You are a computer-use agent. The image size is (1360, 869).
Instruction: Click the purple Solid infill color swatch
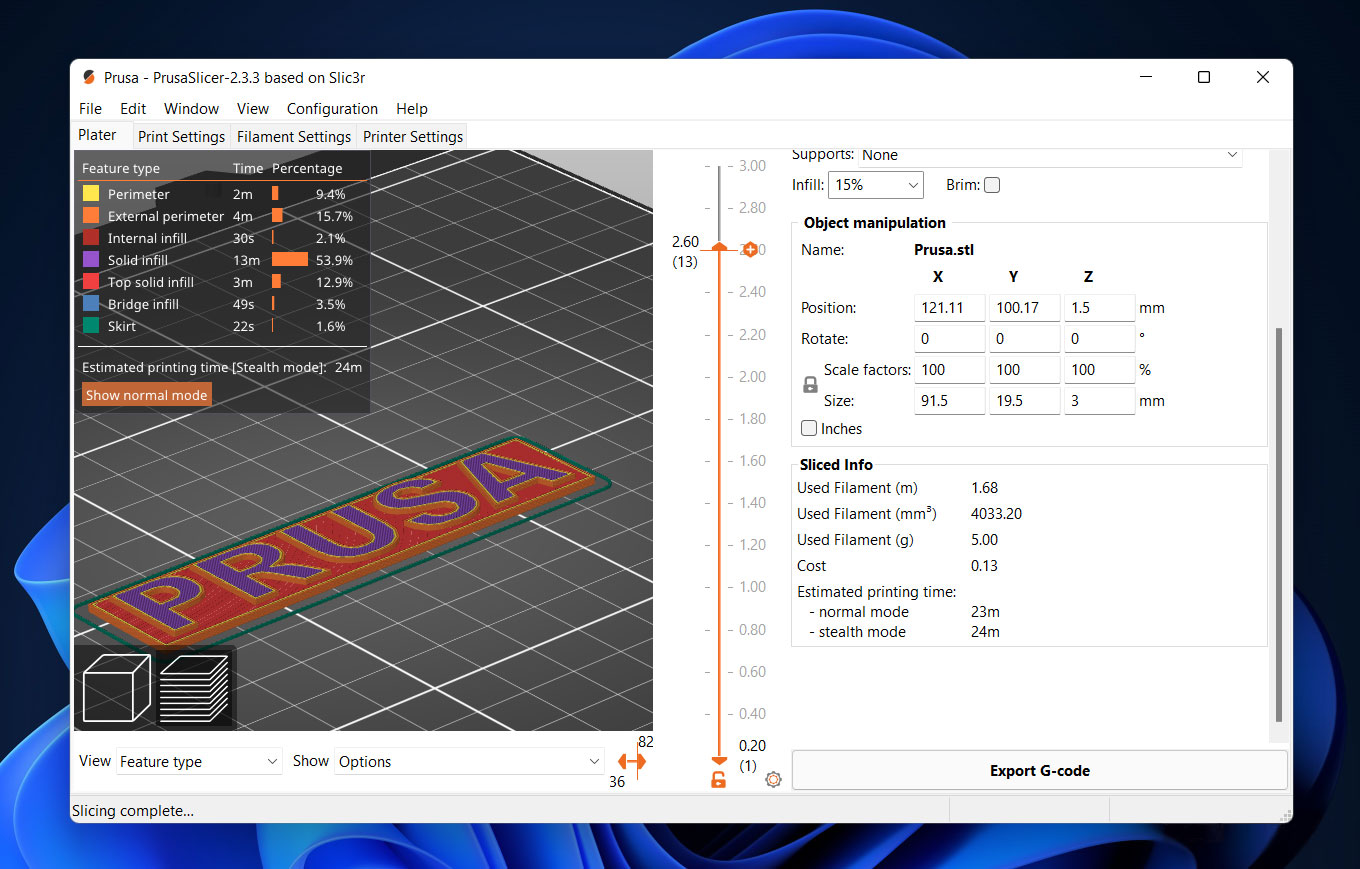(91, 260)
